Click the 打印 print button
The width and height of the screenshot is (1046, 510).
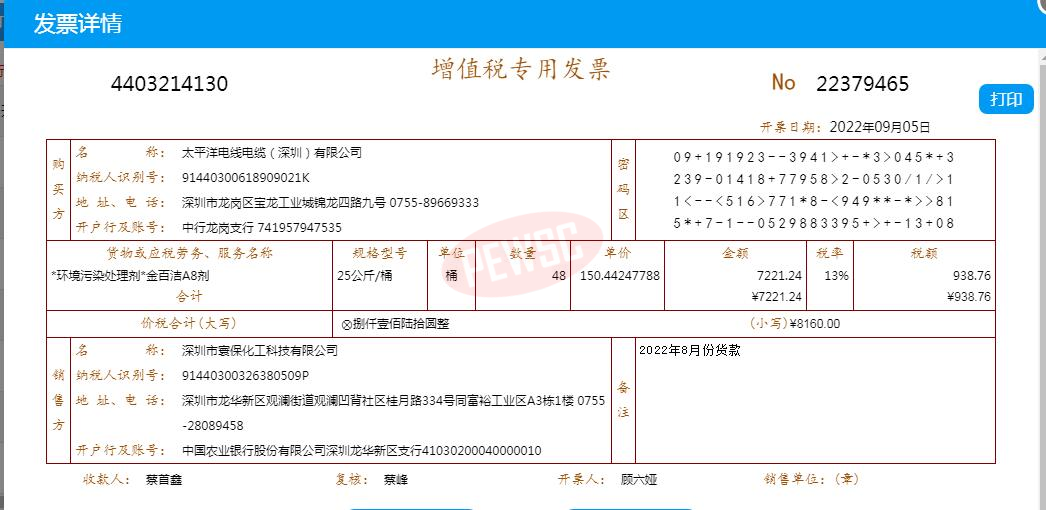pyautogui.click(x=1006, y=99)
